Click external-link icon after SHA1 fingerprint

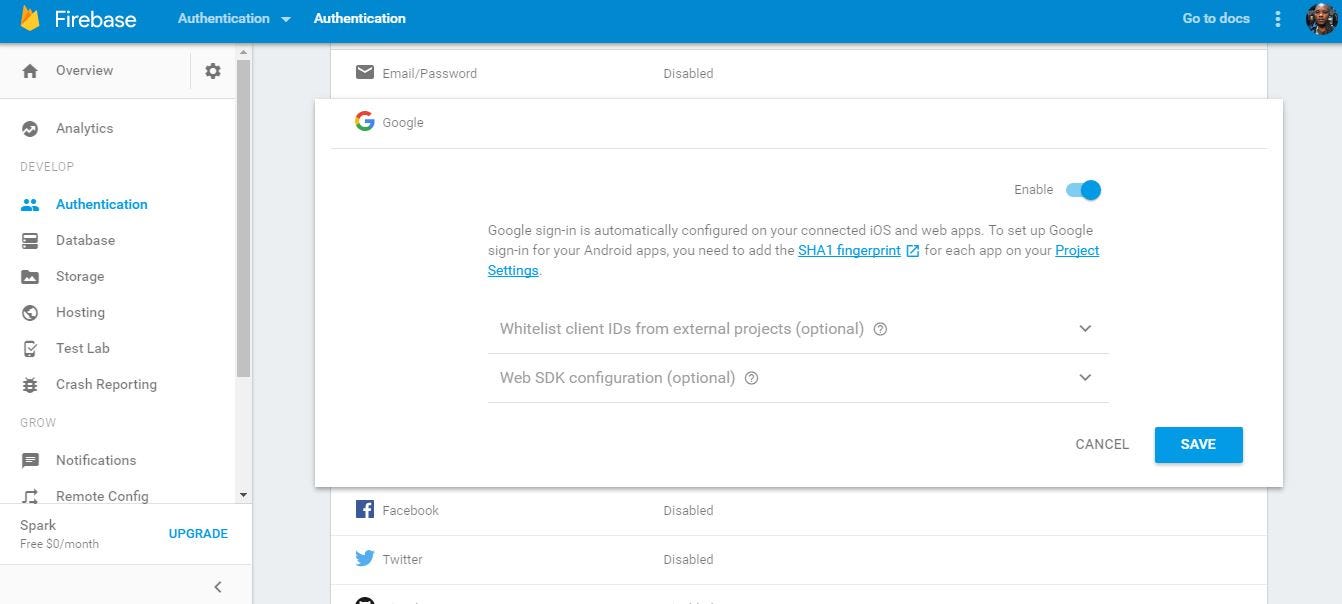(912, 251)
